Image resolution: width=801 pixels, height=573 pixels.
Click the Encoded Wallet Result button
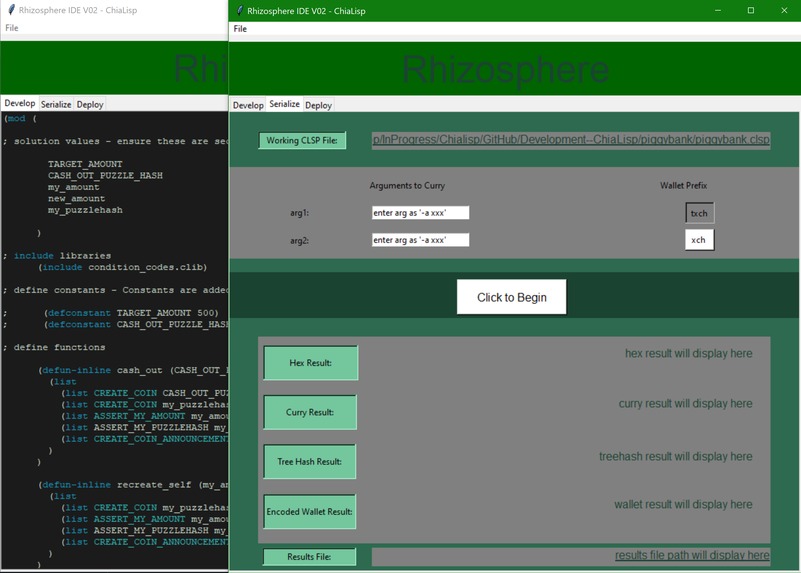pyautogui.click(x=309, y=512)
